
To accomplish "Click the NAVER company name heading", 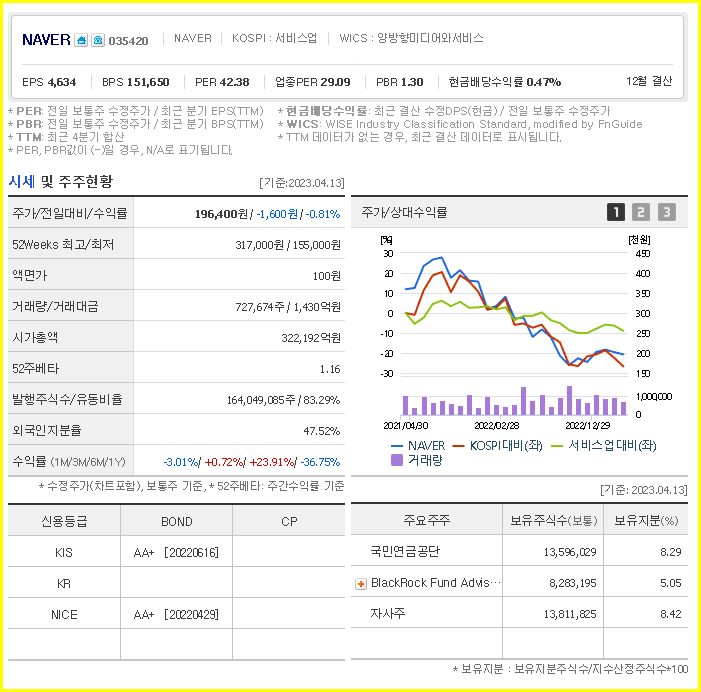I will point(46,40).
